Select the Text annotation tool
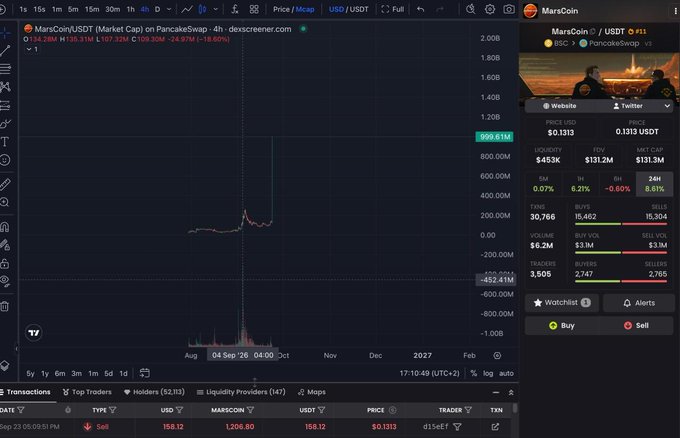680x438 pixels. point(5,142)
